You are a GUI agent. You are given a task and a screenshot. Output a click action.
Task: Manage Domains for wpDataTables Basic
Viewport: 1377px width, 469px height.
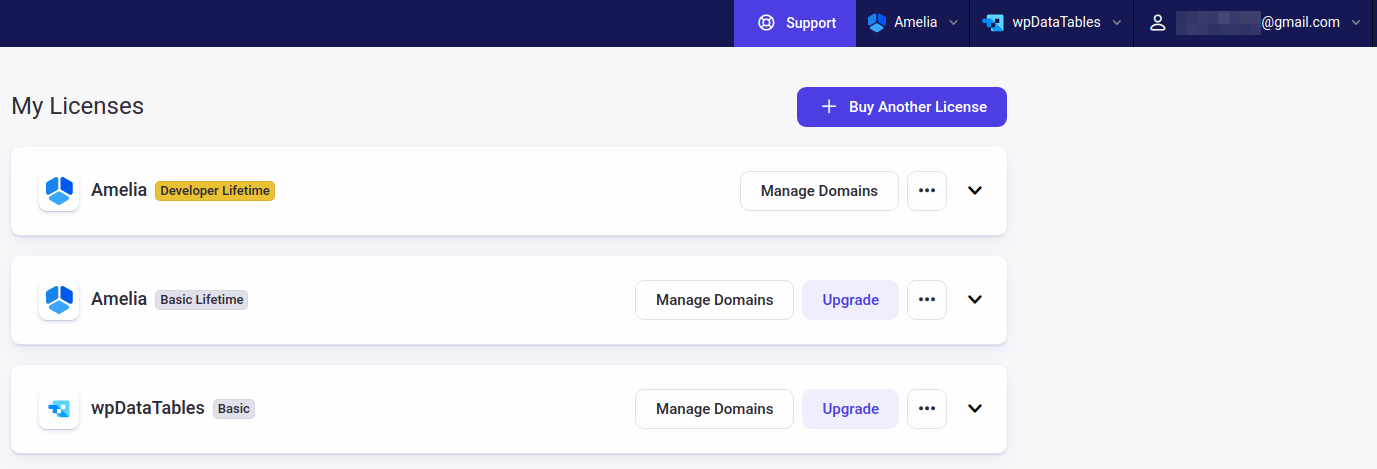714,409
